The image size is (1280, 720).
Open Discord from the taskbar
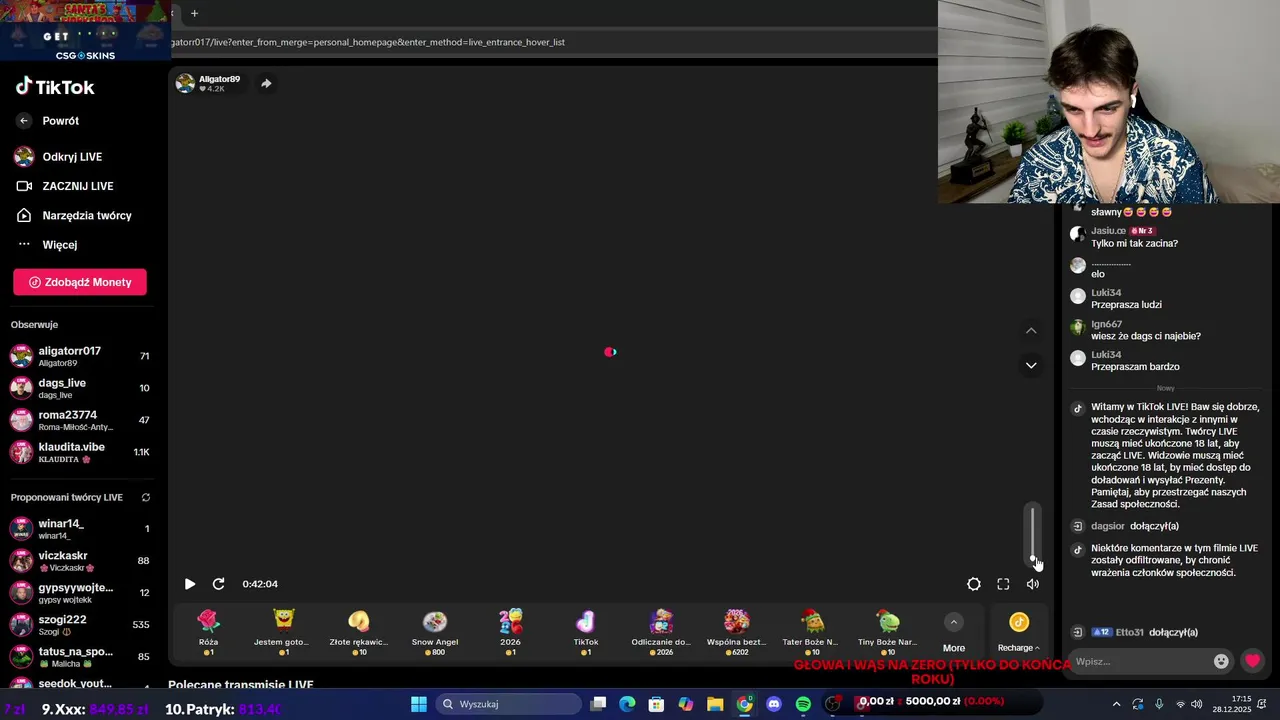(774, 704)
